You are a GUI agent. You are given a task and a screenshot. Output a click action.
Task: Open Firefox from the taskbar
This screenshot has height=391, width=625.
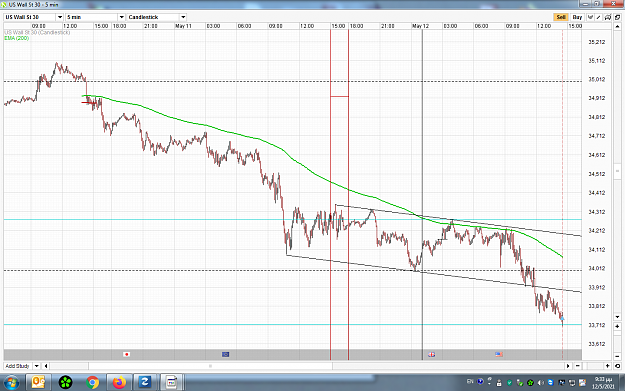tap(119, 383)
